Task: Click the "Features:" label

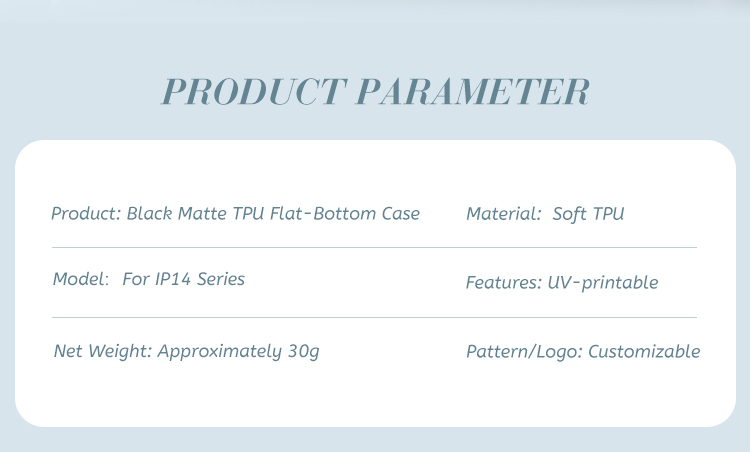Action: point(503,283)
